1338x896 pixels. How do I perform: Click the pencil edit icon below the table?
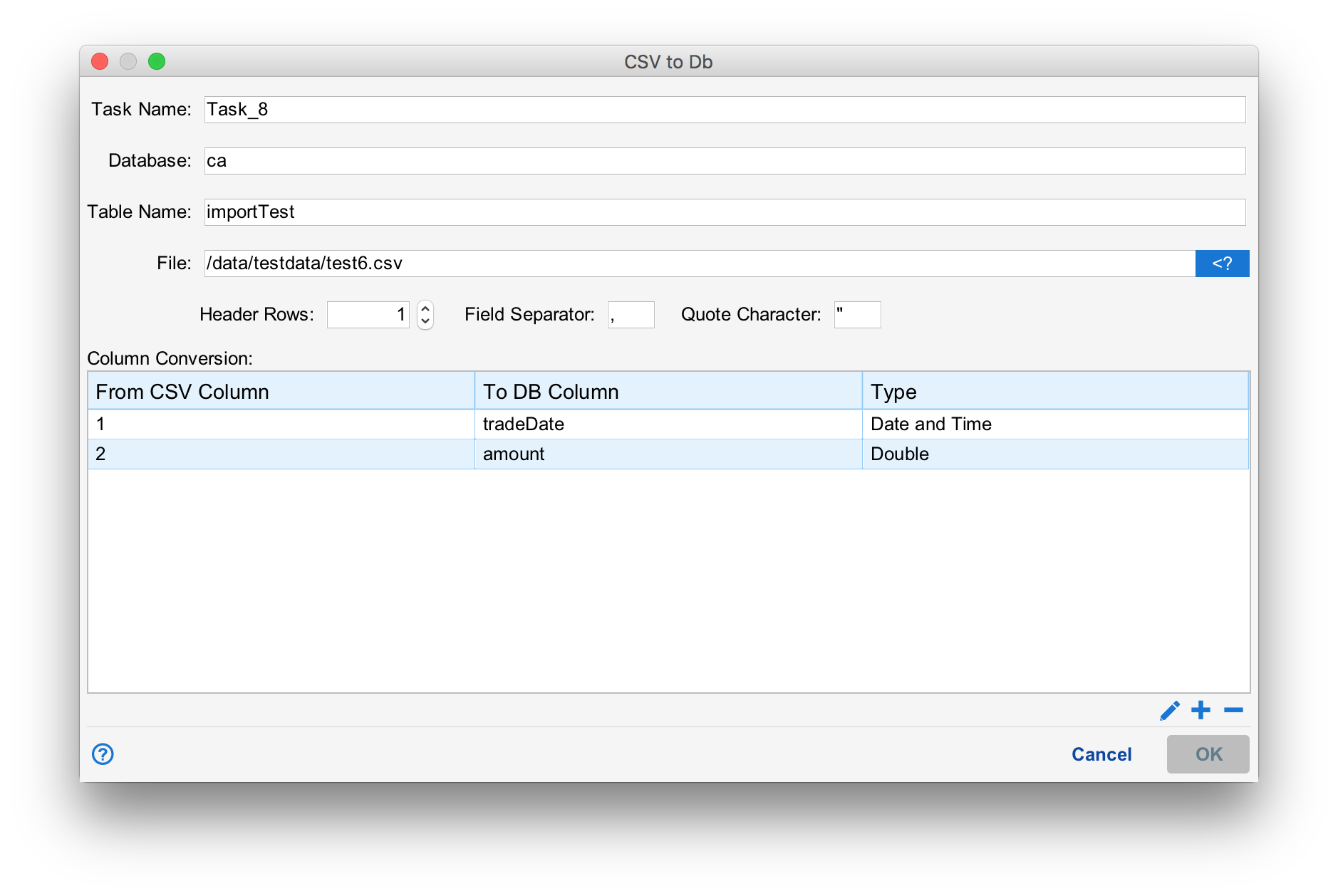coord(1168,710)
